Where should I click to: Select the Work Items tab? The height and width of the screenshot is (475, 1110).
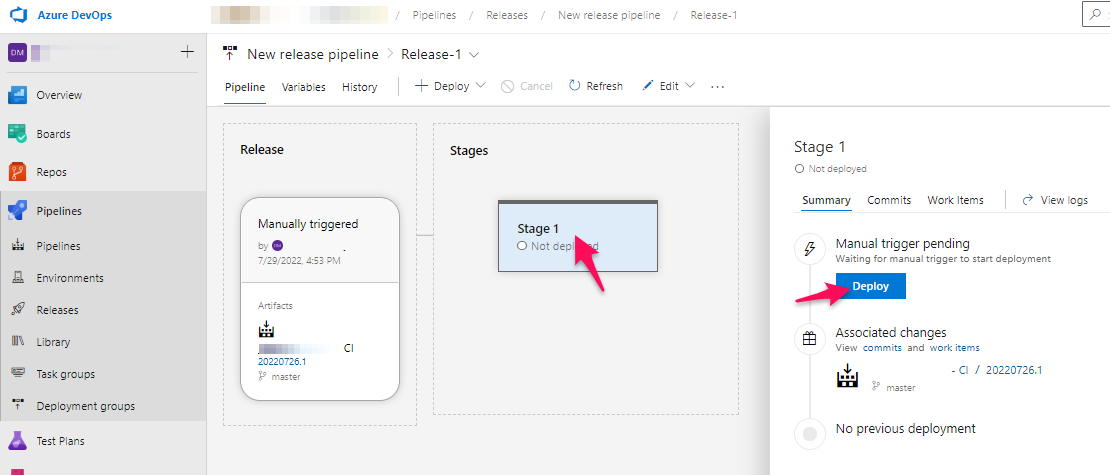(956, 200)
